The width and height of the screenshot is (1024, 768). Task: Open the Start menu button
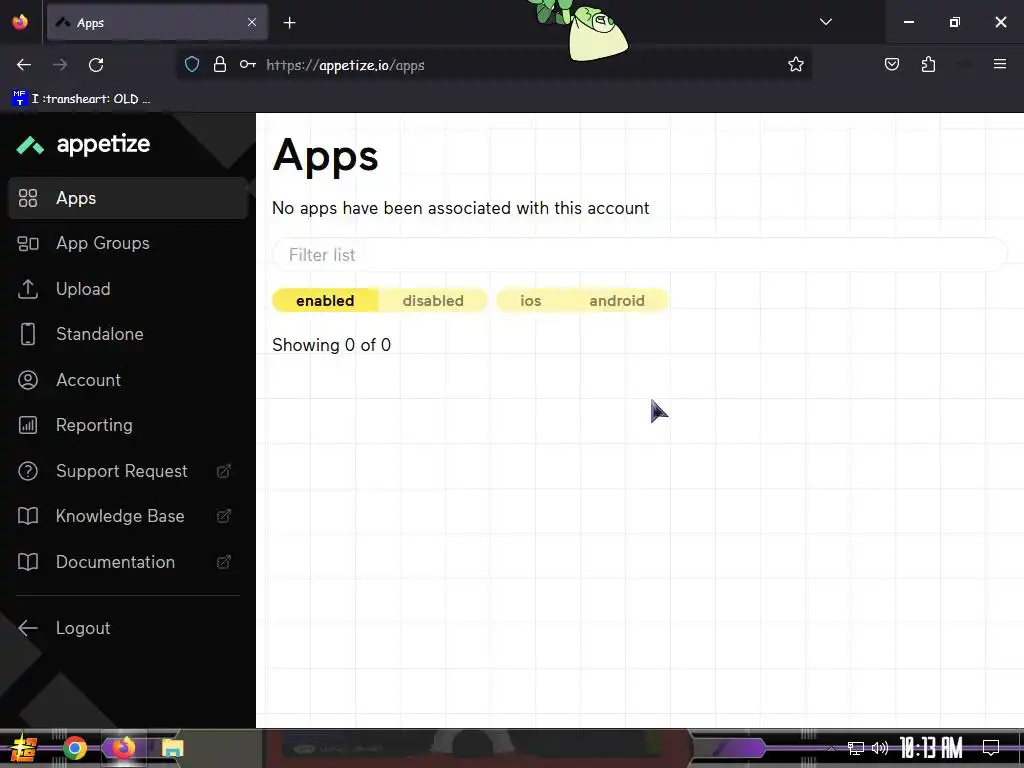pyautogui.click(x=23, y=748)
